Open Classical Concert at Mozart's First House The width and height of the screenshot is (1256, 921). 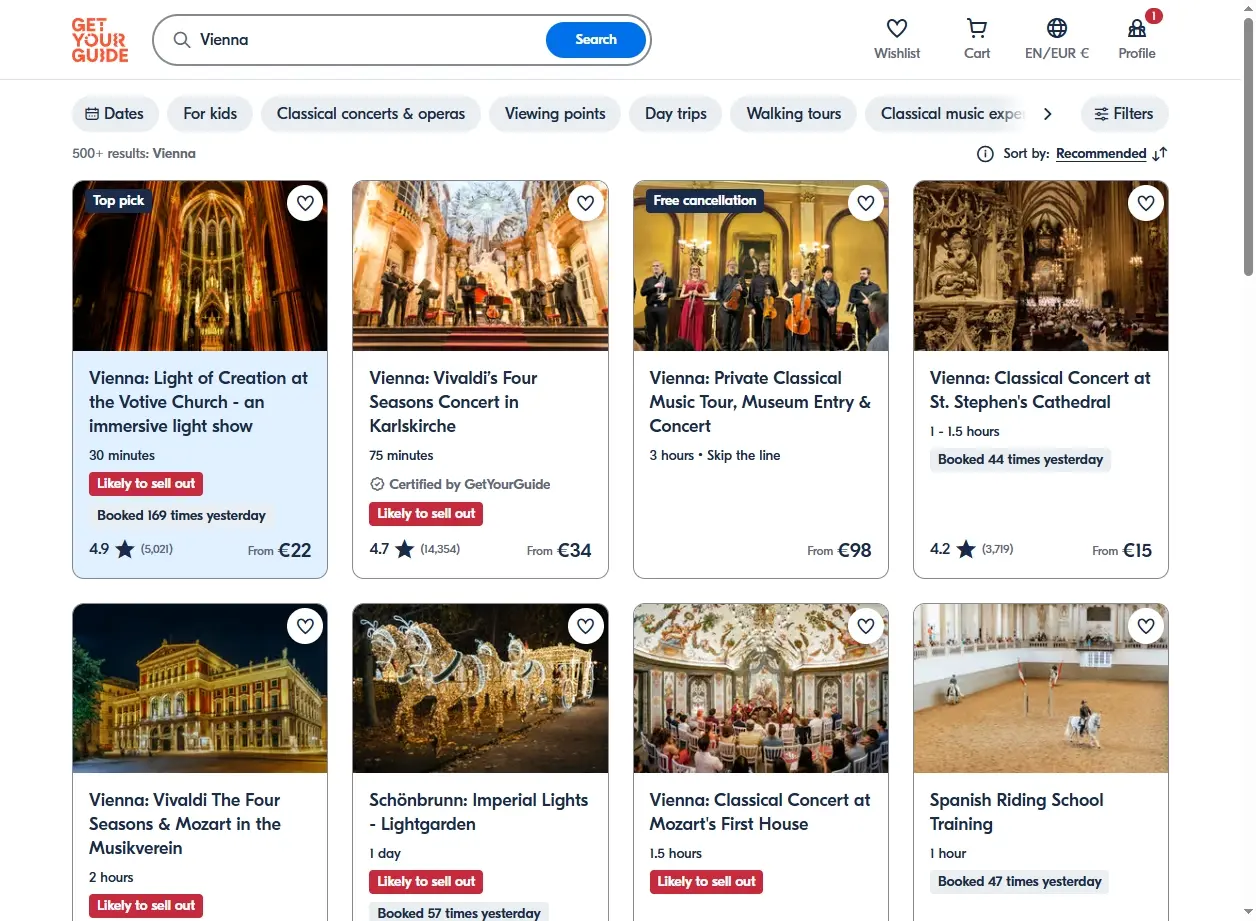click(760, 812)
